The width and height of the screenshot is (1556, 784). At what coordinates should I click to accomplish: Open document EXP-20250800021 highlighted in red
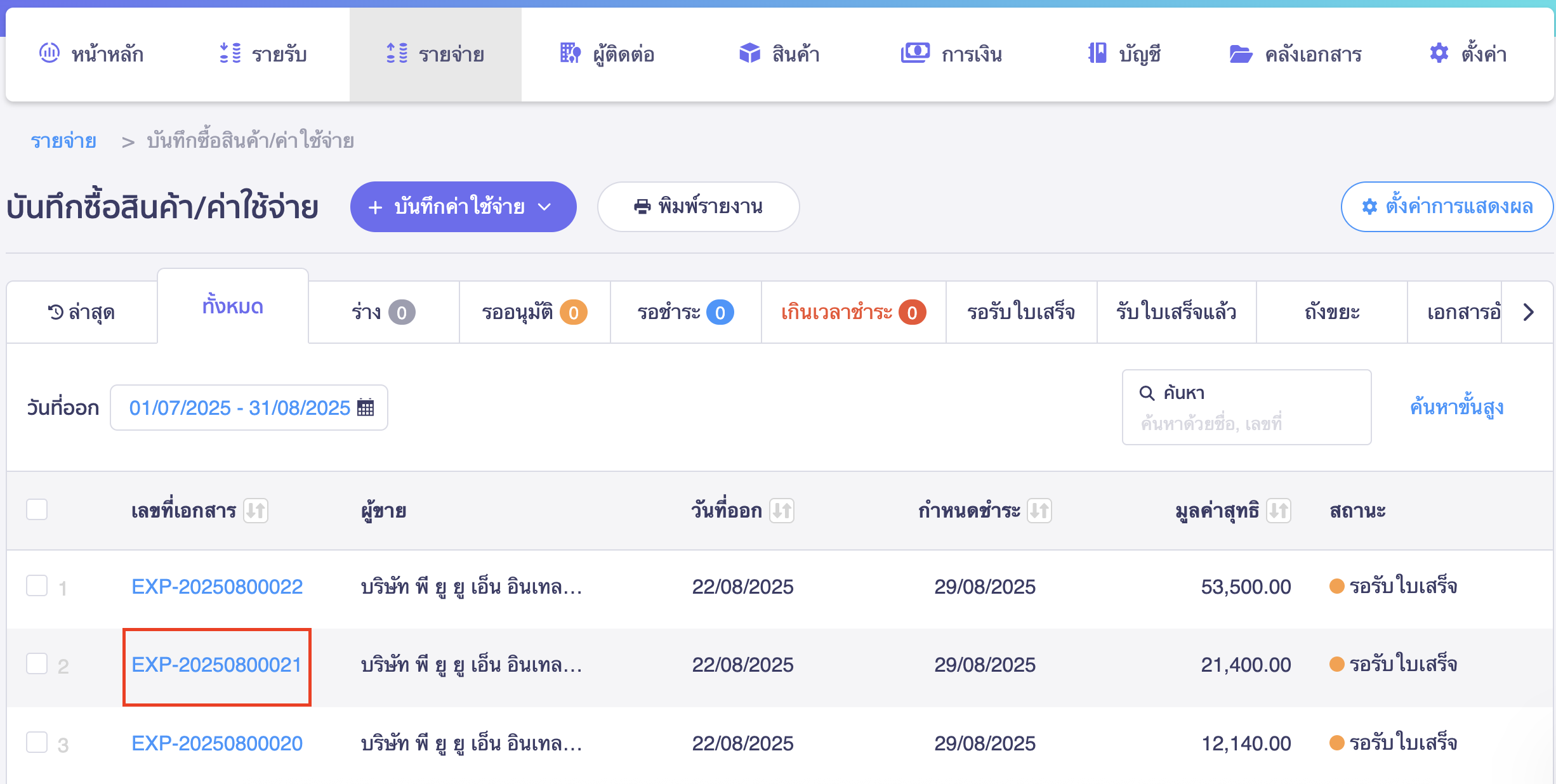[216, 665]
